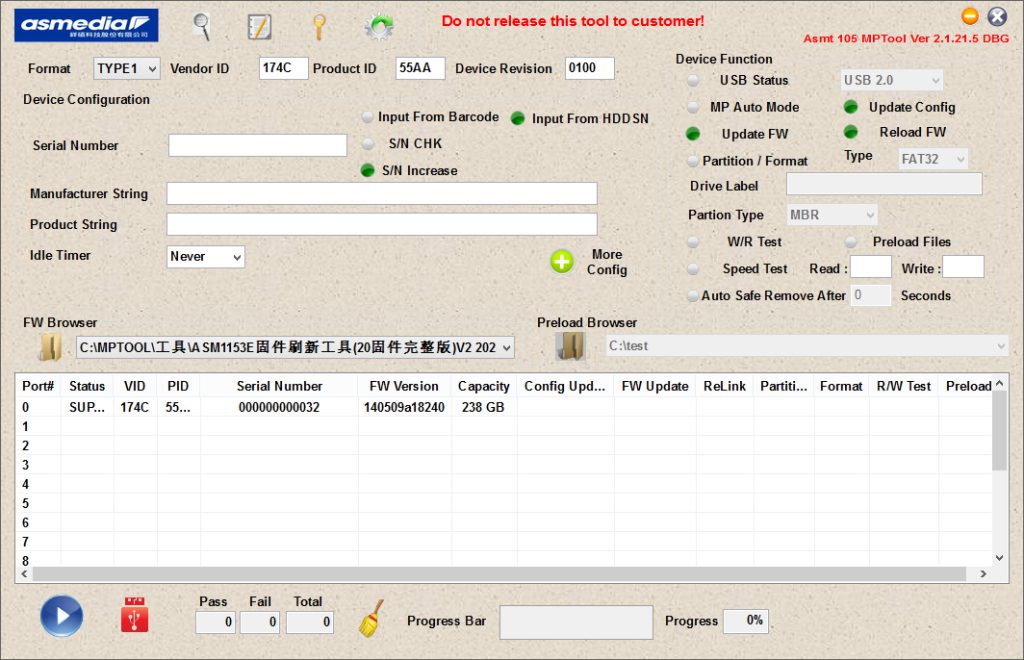Enable the S/N CHK option
This screenshot has height=660, width=1024.
point(368,144)
